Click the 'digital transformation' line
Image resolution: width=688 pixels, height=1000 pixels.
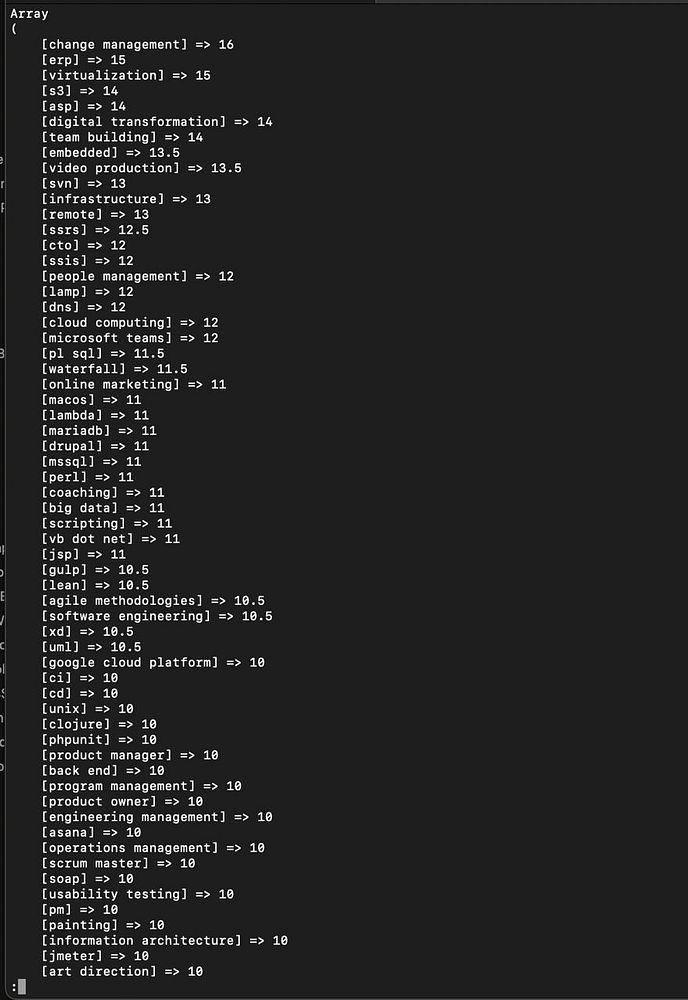(156, 121)
